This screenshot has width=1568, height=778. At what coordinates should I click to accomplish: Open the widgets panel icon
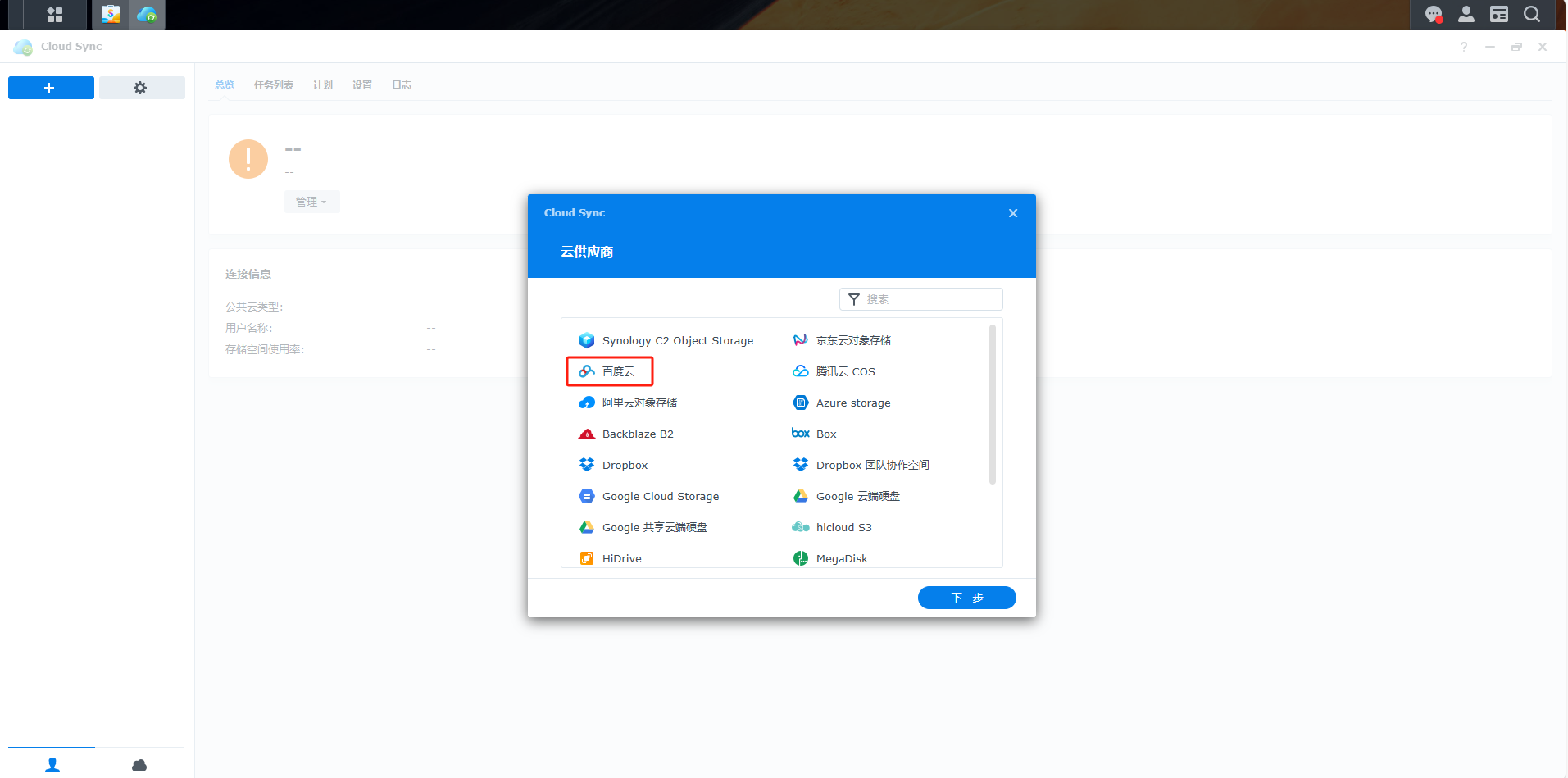click(x=1499, y=15)
